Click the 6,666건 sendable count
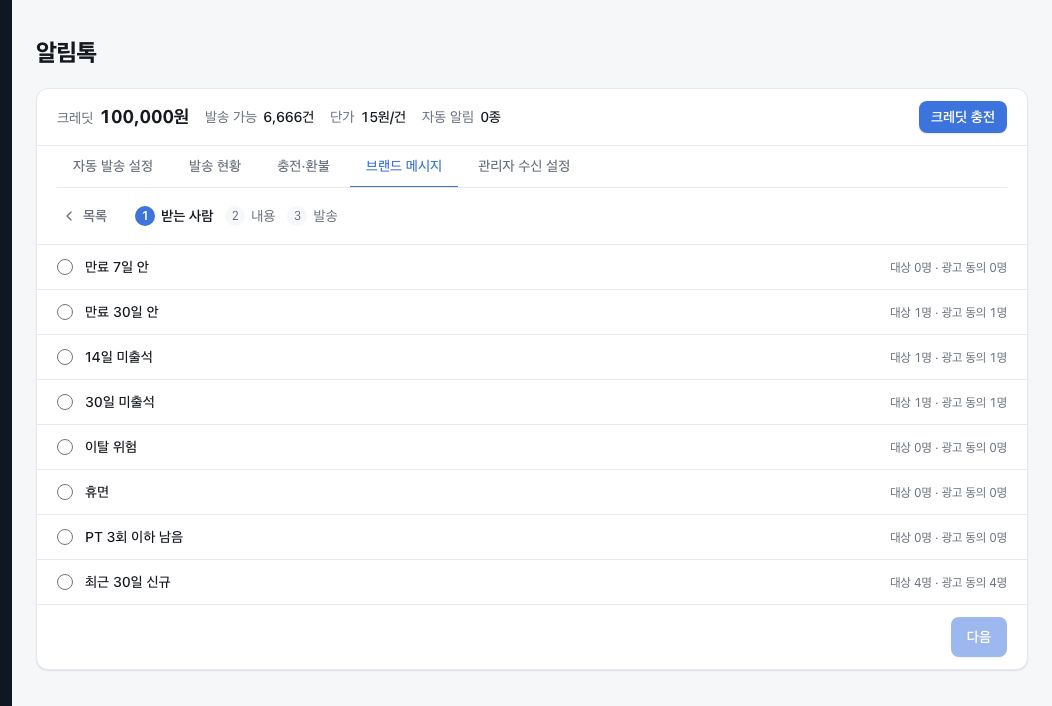Screen dimensions: 1052x706 288,117
